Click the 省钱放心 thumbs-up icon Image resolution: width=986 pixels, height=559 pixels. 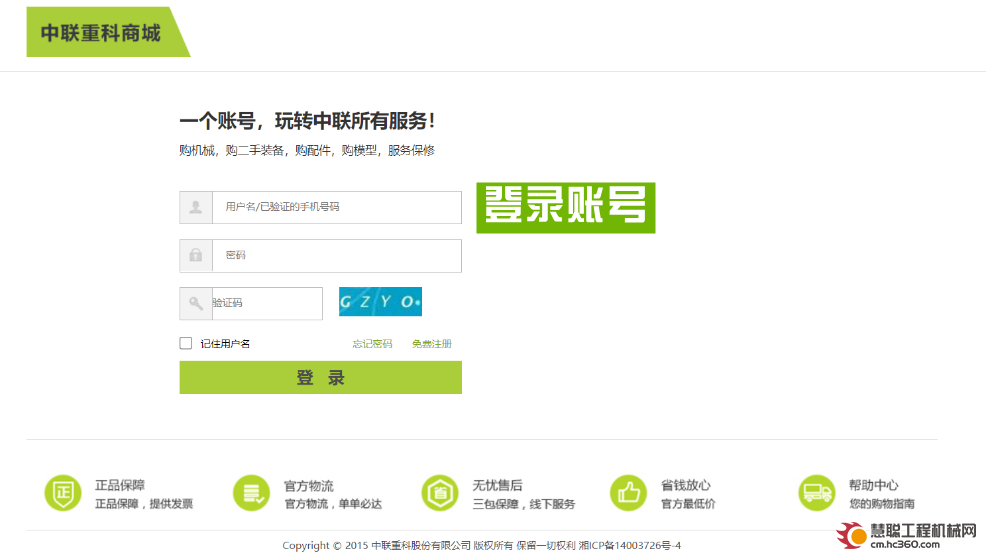pyautogui.click(x=628, y=493)
